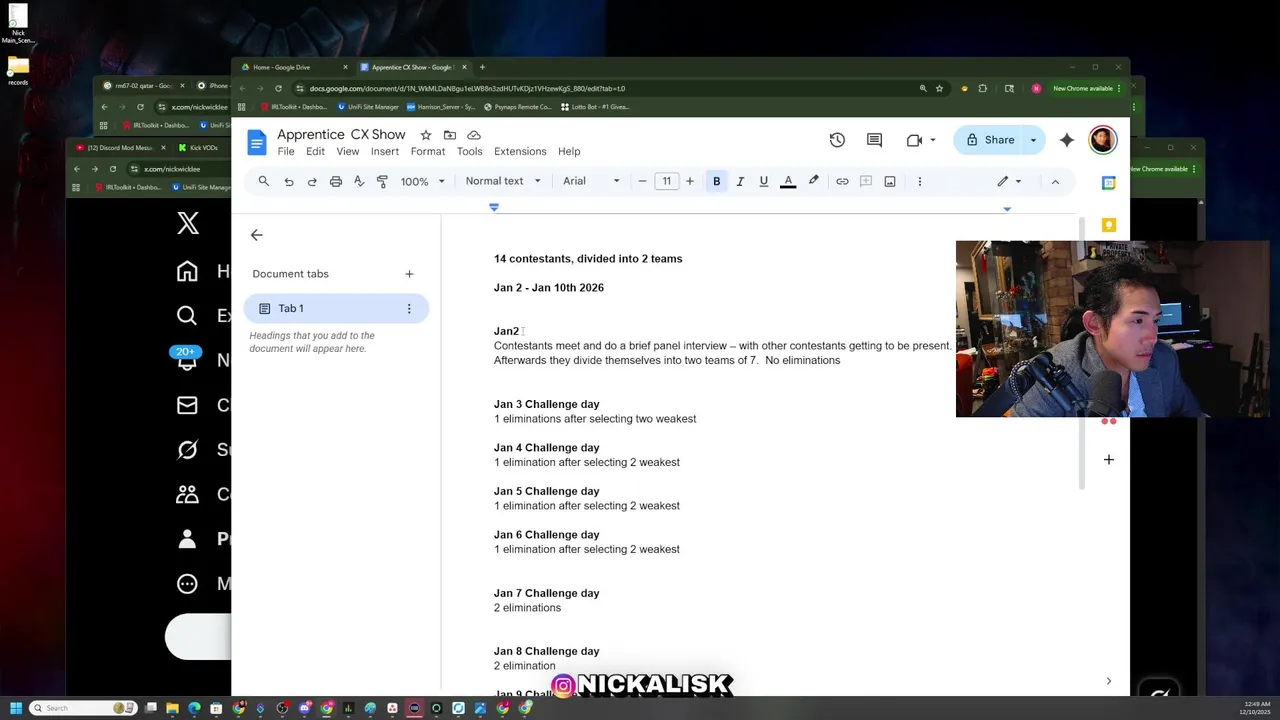This screenshot has height=720, width=1280.
Task: Open text color picker
Action: coord(788,181)
